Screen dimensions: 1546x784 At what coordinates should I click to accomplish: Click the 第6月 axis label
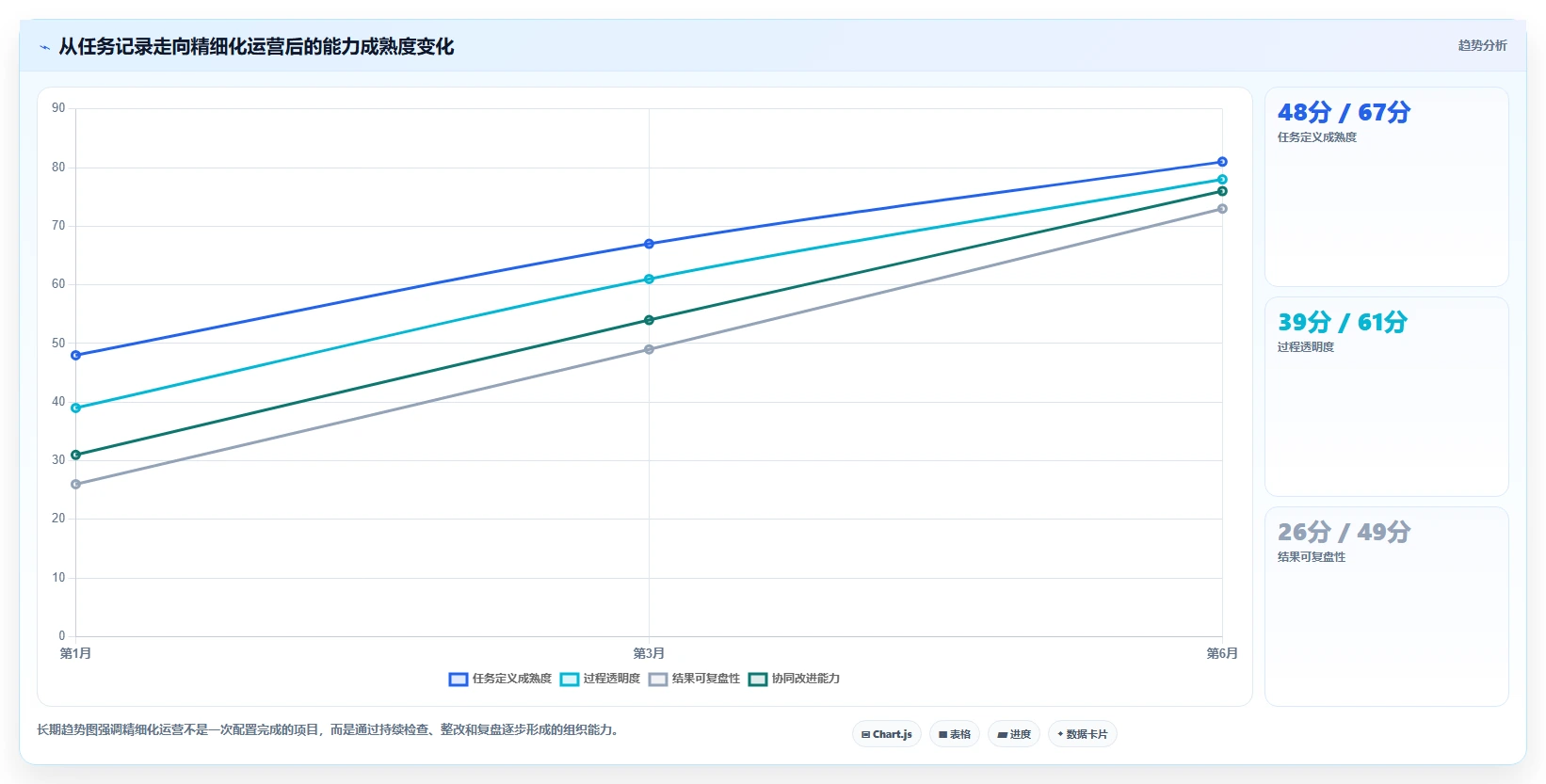point(1222,653)
